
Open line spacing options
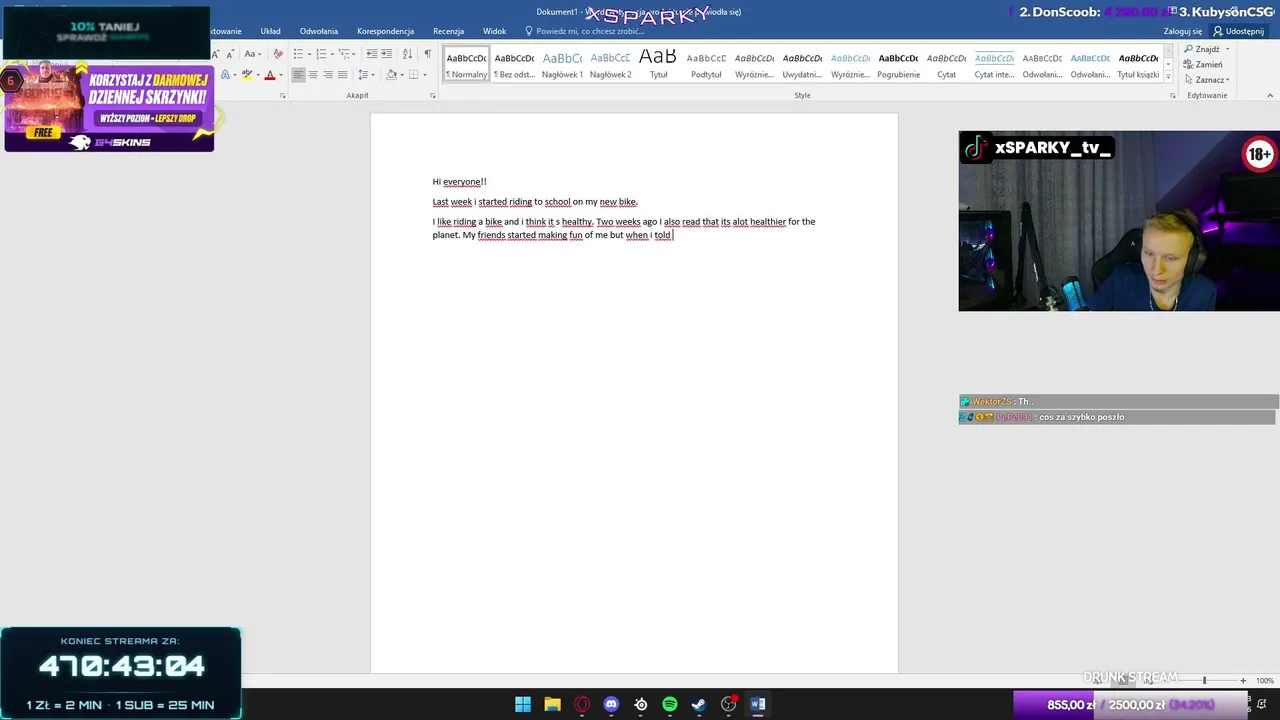coord(365,75)
